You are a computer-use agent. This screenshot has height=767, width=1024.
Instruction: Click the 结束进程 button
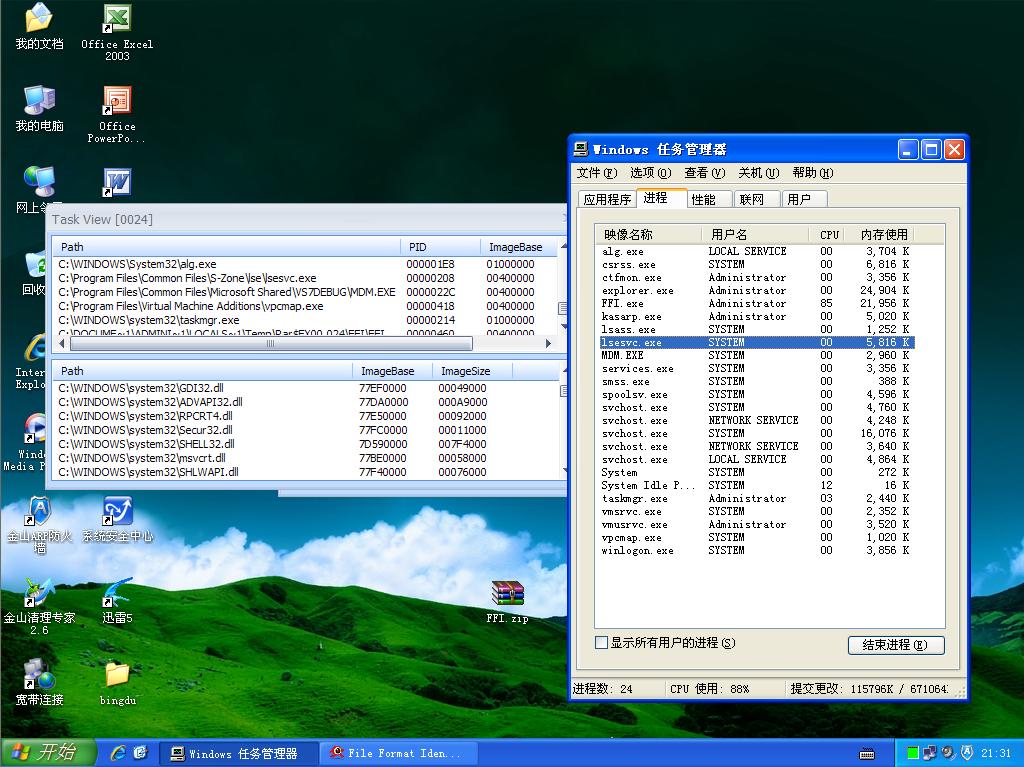895,645
